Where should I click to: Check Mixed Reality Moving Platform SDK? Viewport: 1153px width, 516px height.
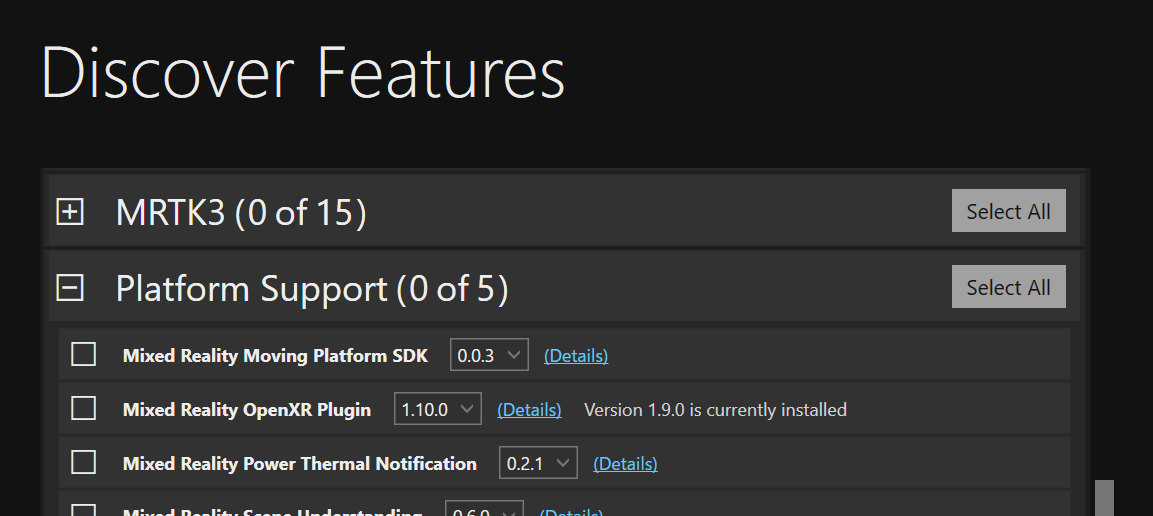click(x=83, y=354)
